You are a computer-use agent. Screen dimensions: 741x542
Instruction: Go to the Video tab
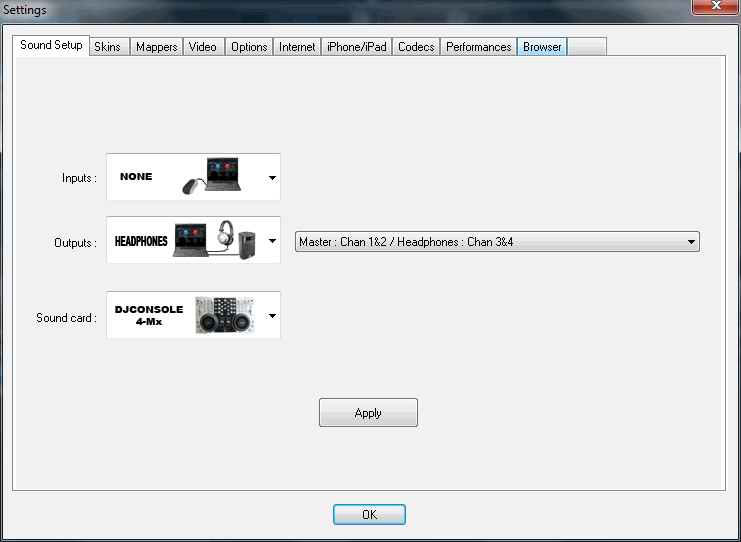click(x=203, y=47)
